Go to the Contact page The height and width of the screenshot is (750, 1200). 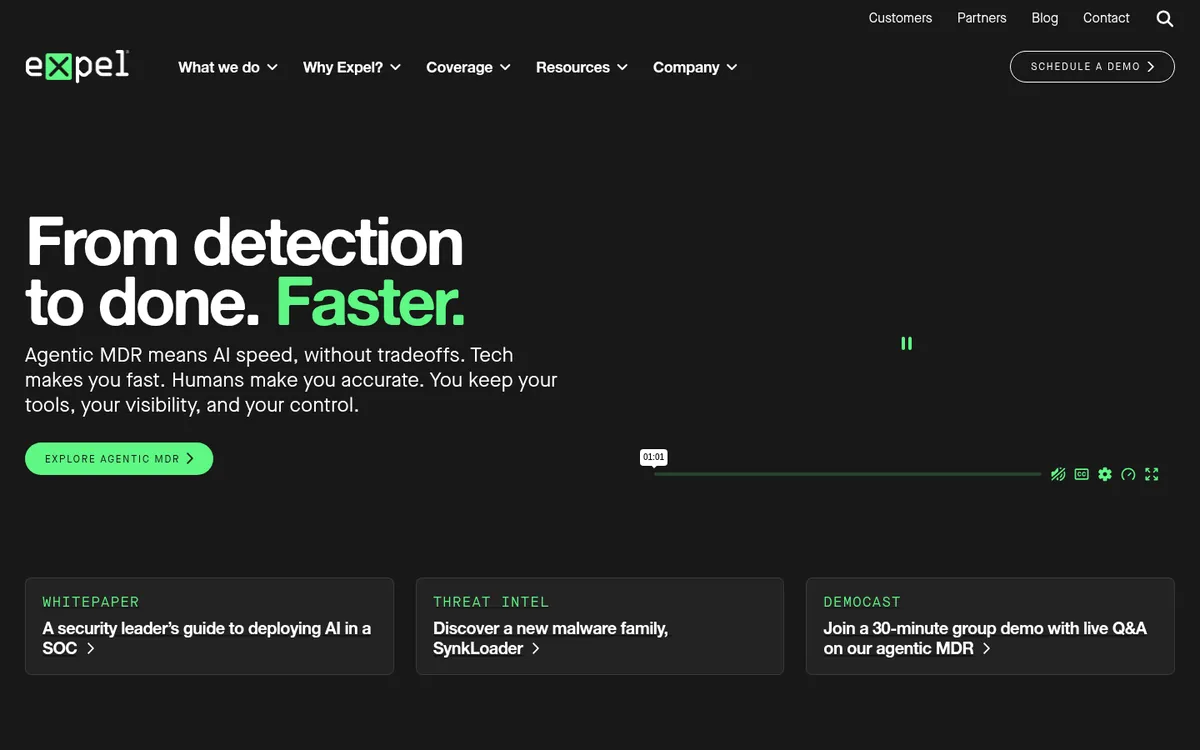pos(1106,18)
